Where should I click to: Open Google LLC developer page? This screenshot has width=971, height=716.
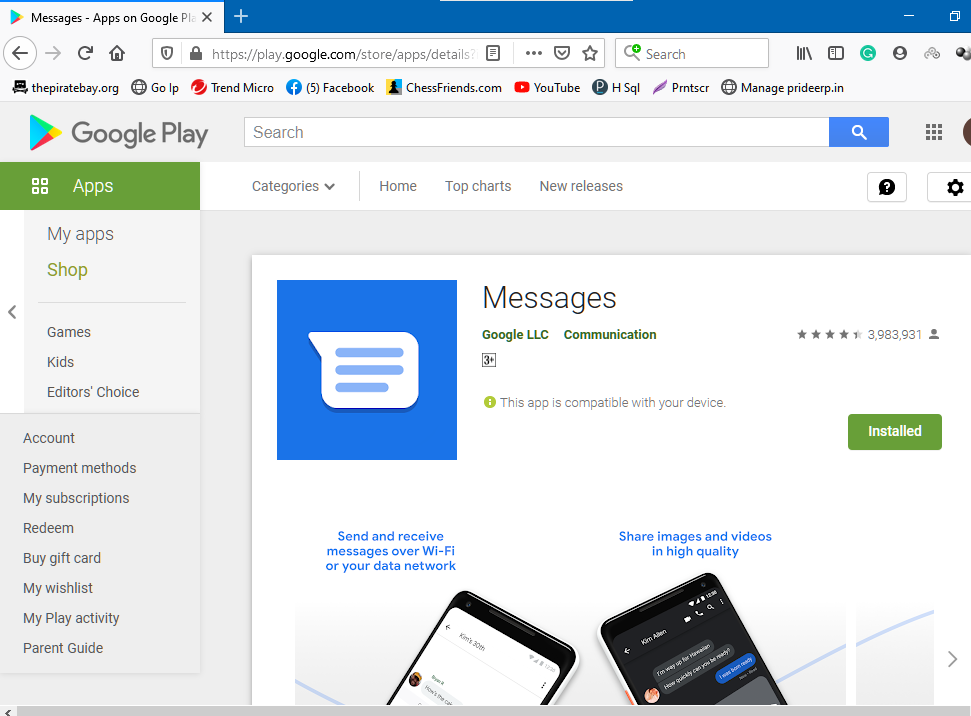515,334
